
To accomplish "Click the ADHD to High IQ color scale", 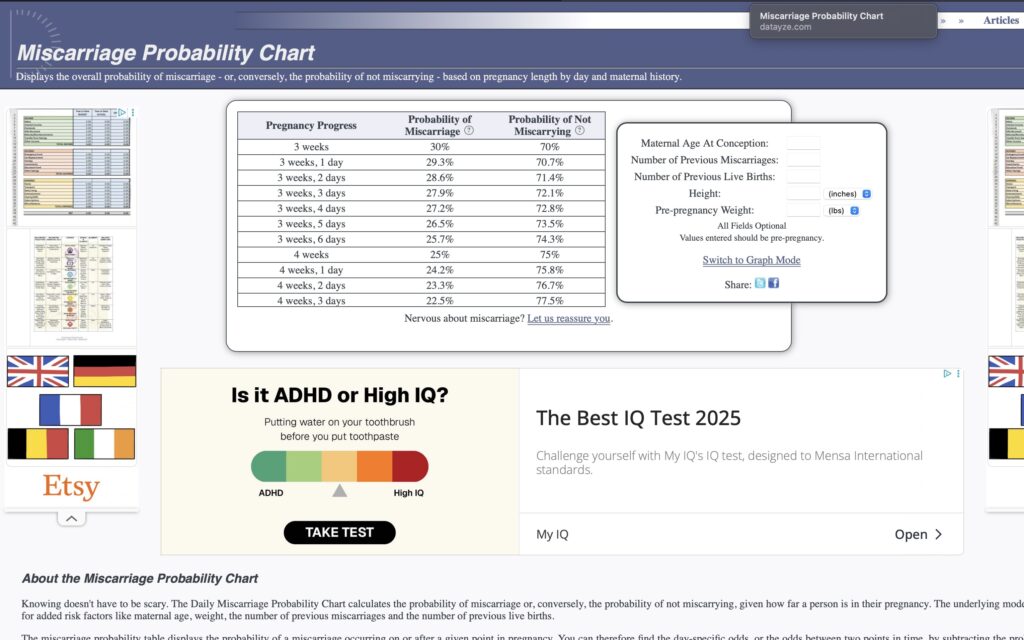I will coord(339,466).
